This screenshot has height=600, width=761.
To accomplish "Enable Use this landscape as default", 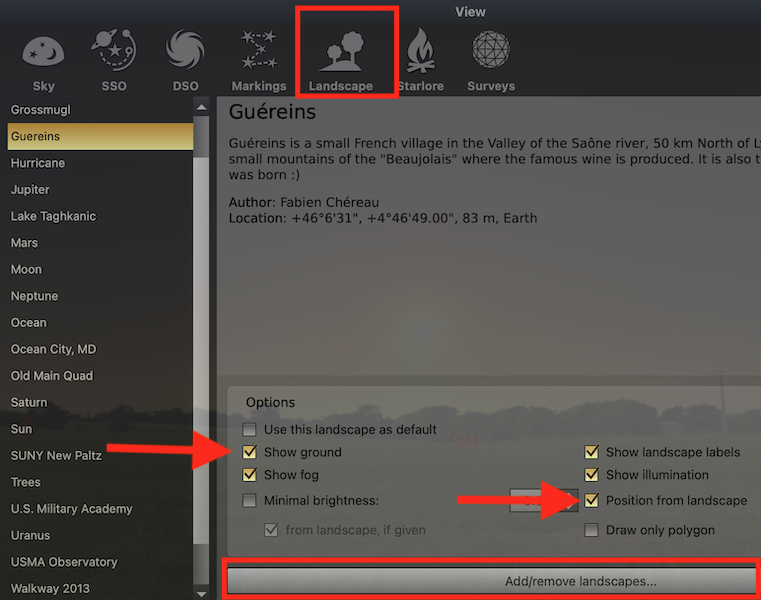I will click(249, 429).
